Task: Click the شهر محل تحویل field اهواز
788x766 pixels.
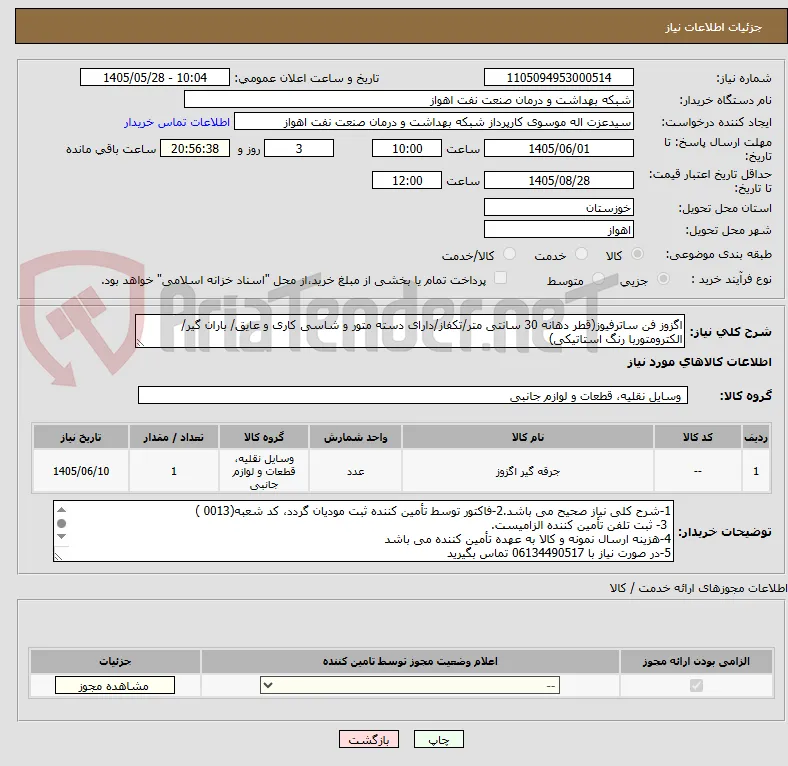Action: 559,230
